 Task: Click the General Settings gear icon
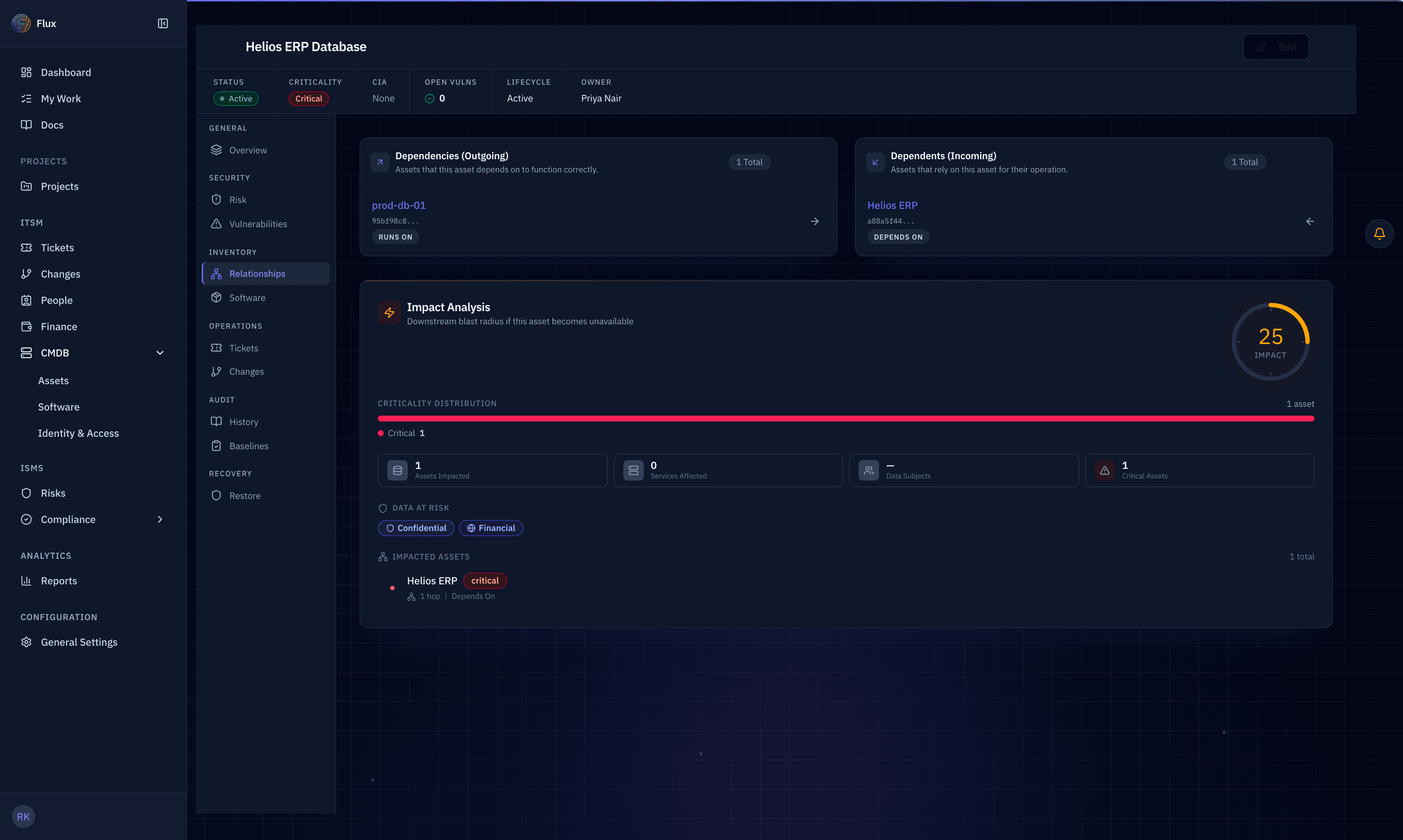26,642
